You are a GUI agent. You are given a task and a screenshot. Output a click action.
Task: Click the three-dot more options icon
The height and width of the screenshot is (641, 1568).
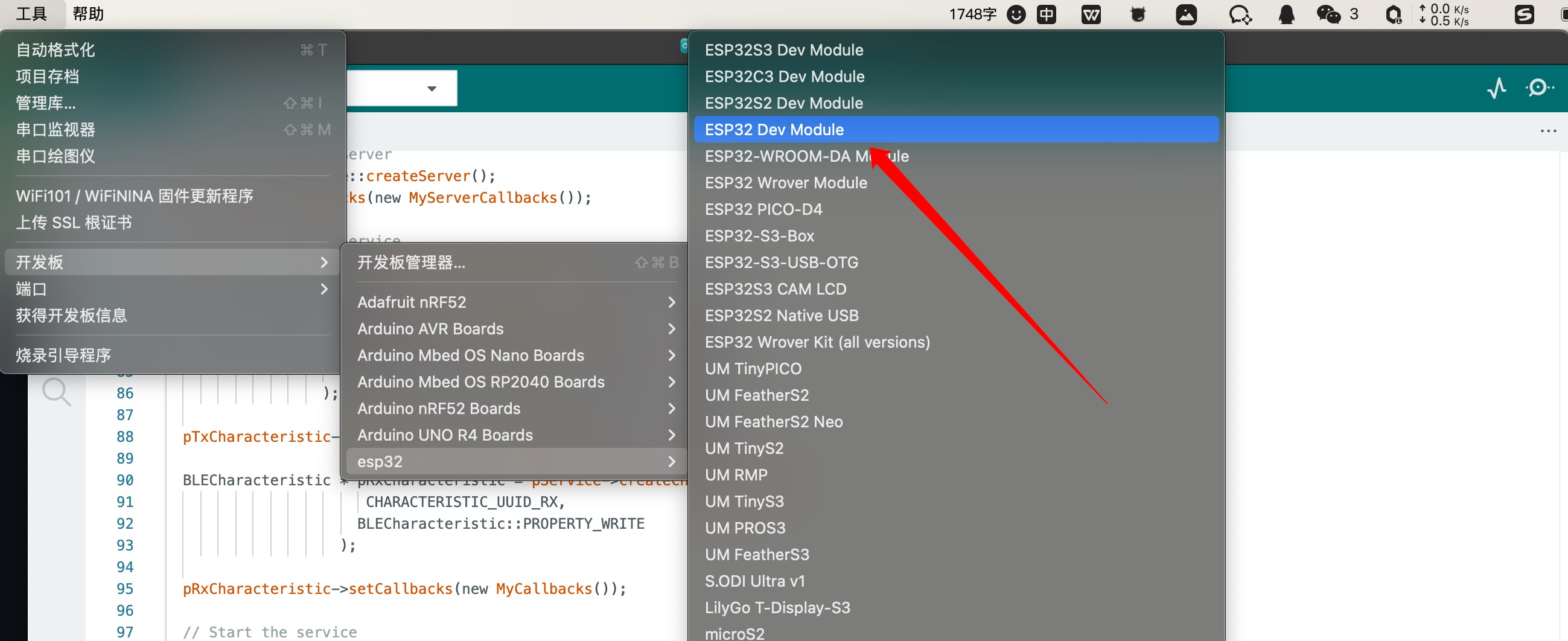[x=1548, y=131]
